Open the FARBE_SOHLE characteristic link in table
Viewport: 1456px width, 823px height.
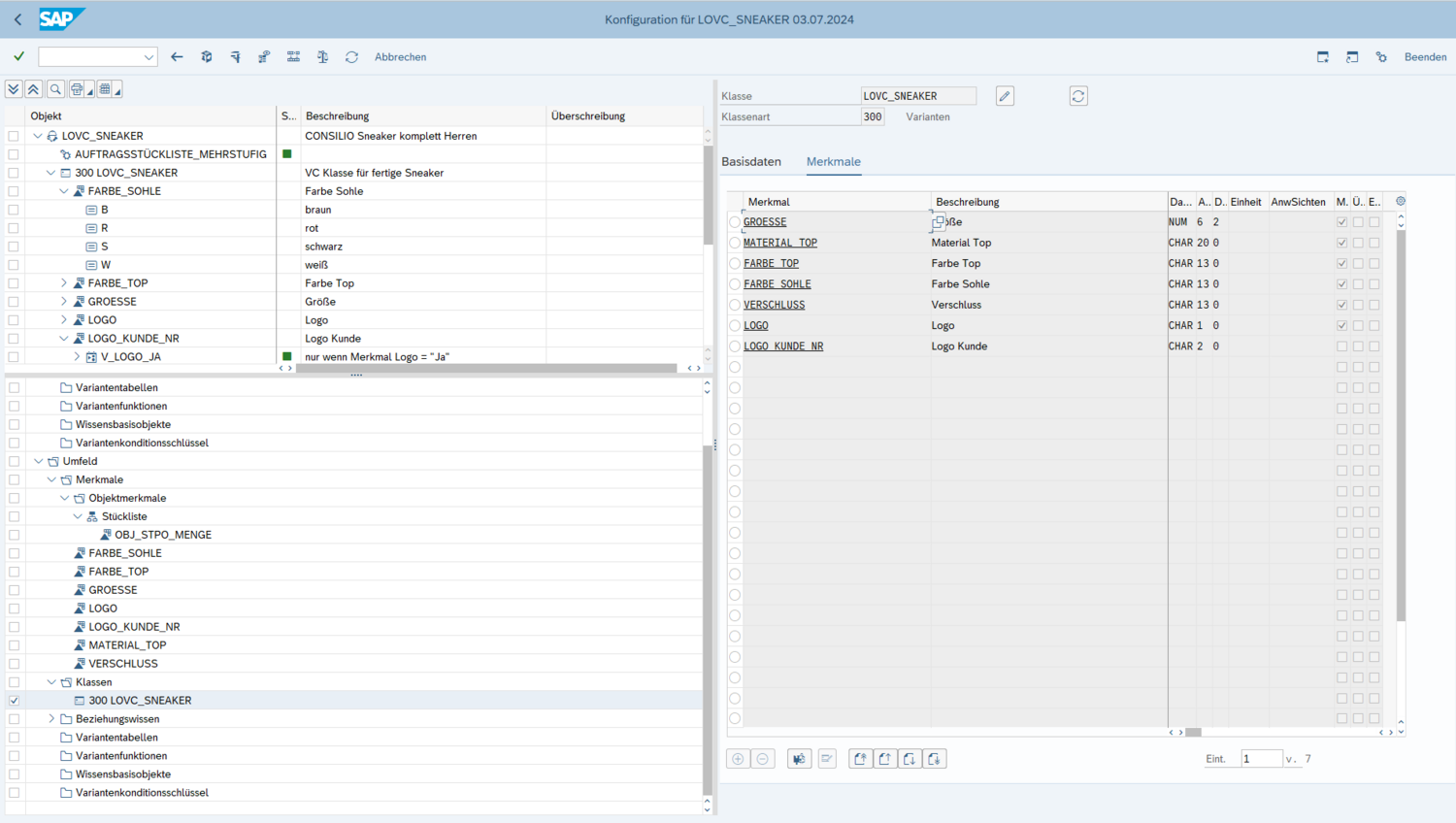(778, 284)
